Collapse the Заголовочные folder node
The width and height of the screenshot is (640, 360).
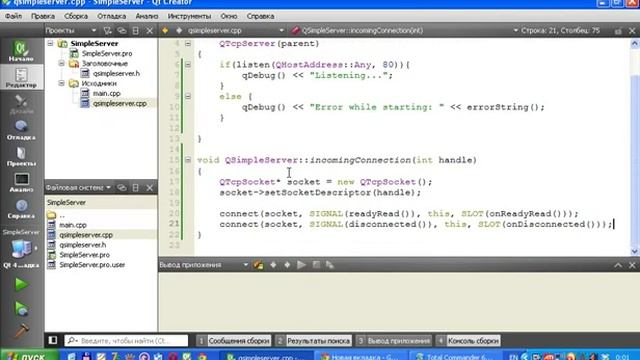coord(61,63)
